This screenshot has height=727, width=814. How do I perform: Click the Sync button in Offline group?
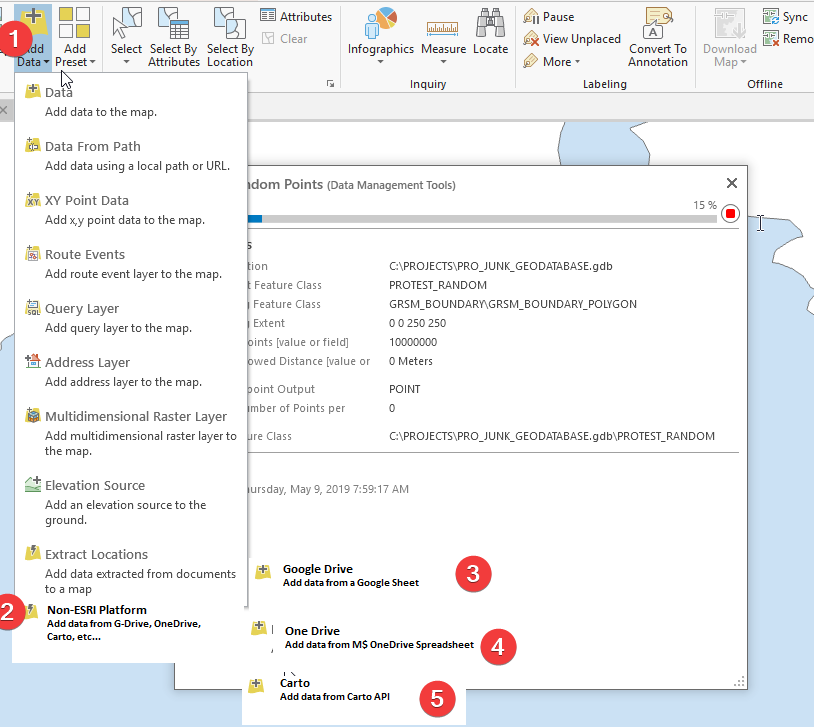tap(785, 17)
